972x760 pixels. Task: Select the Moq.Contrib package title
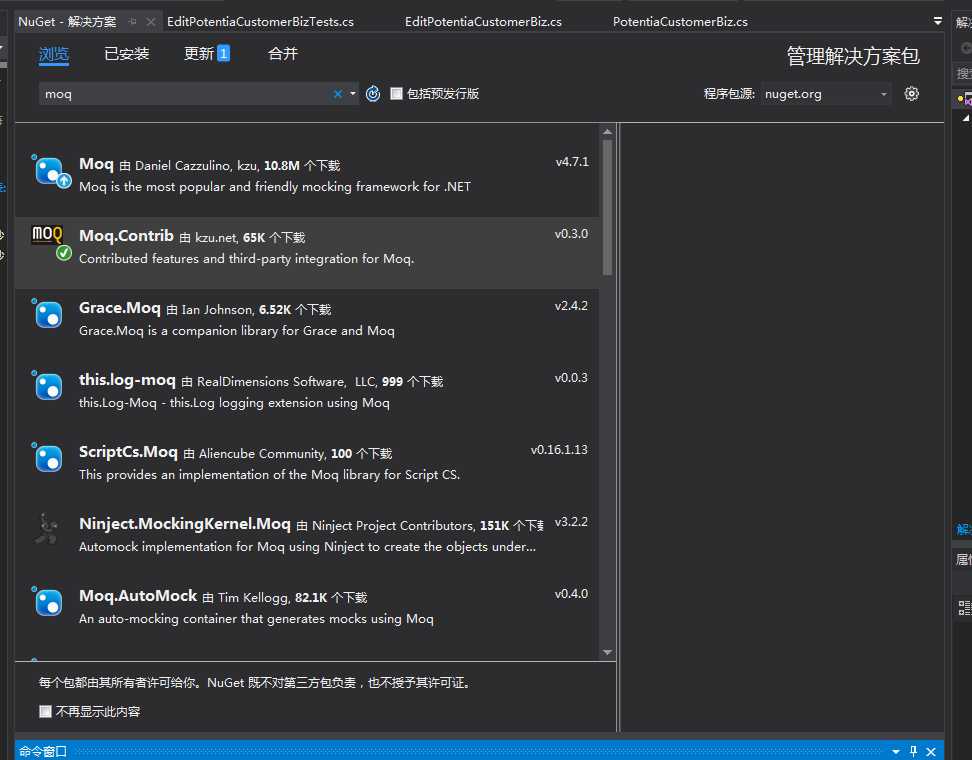(x=126, y=236)
